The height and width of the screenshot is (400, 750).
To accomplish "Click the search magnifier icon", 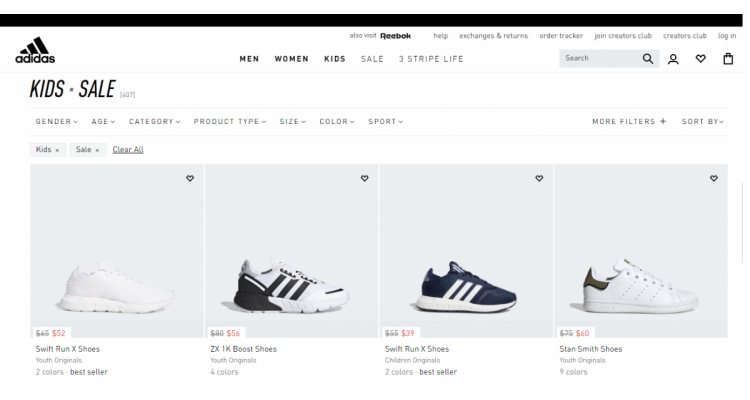I will 648,58.
